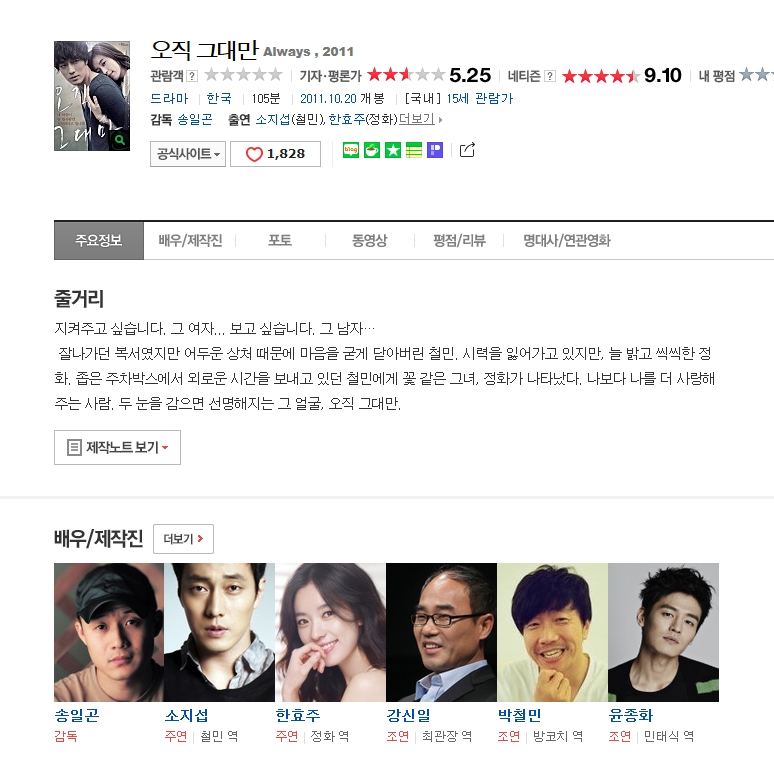Switch to the 배우/제작진 tab

pos(190,240)
